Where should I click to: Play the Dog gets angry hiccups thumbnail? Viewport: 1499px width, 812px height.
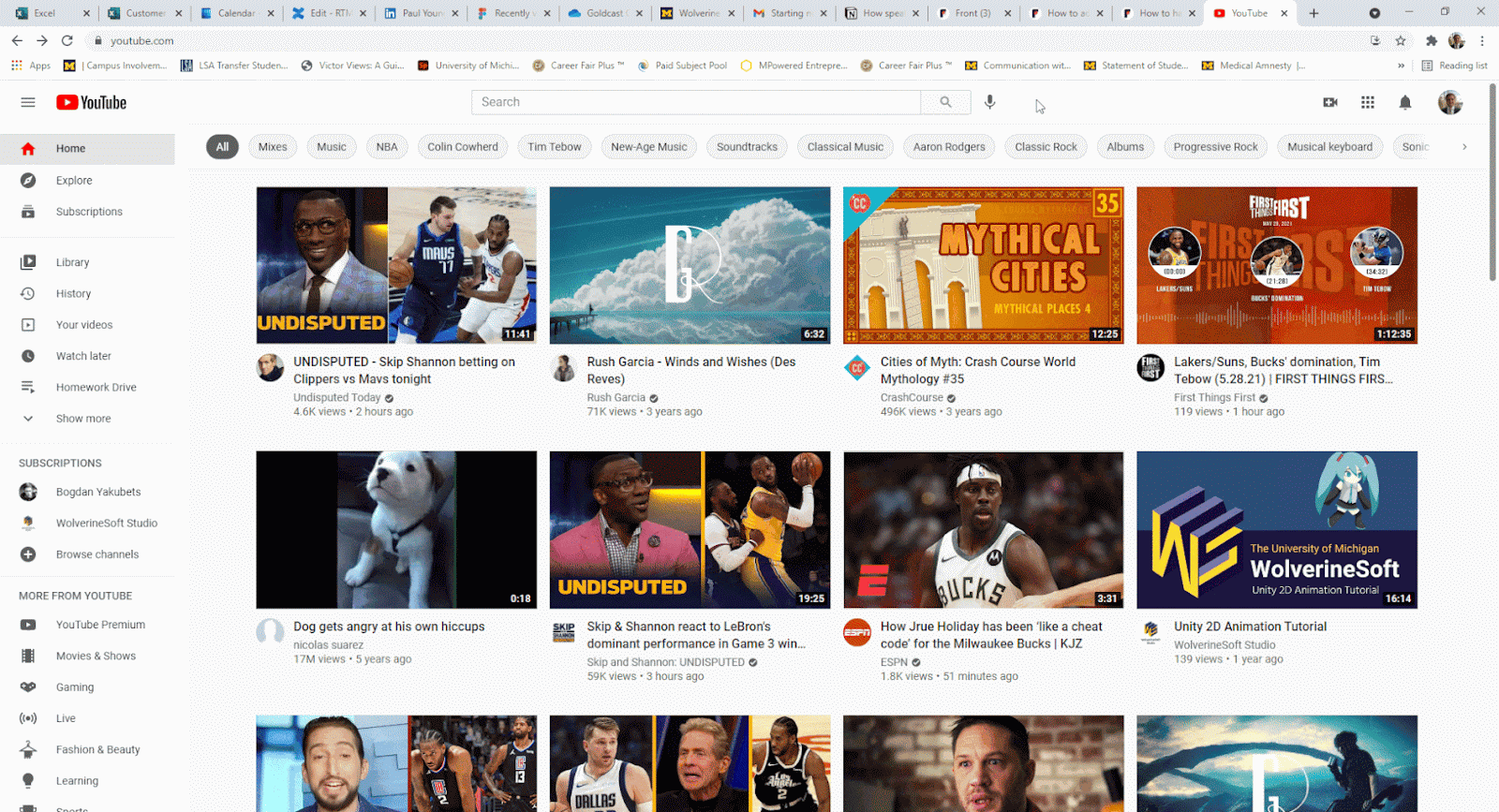coord(396,530)
